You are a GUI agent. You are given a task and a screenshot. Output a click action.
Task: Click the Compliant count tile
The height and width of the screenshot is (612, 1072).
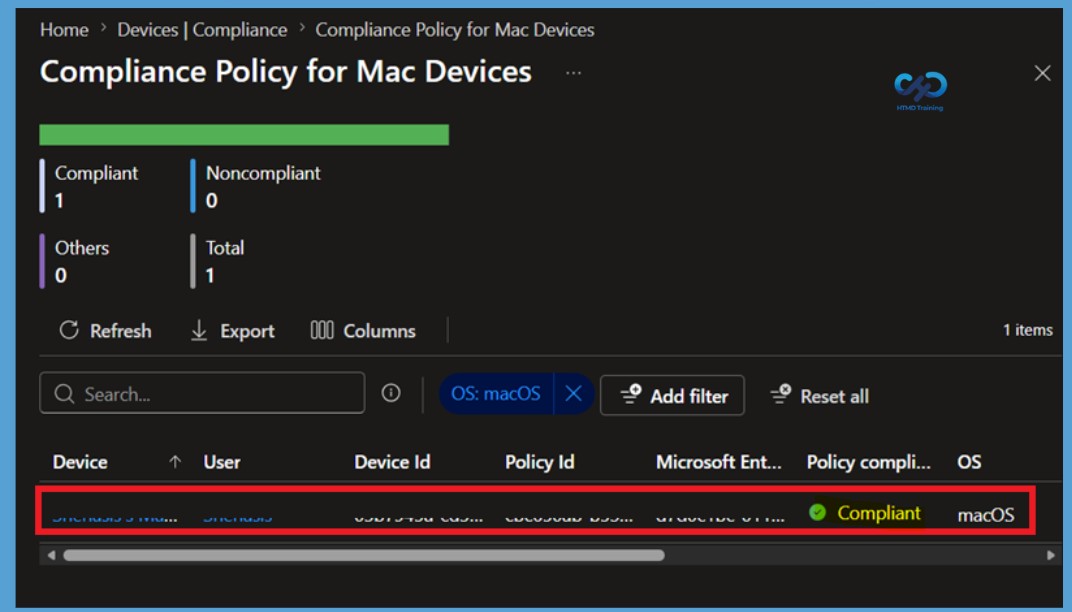[x=90, y=186]
